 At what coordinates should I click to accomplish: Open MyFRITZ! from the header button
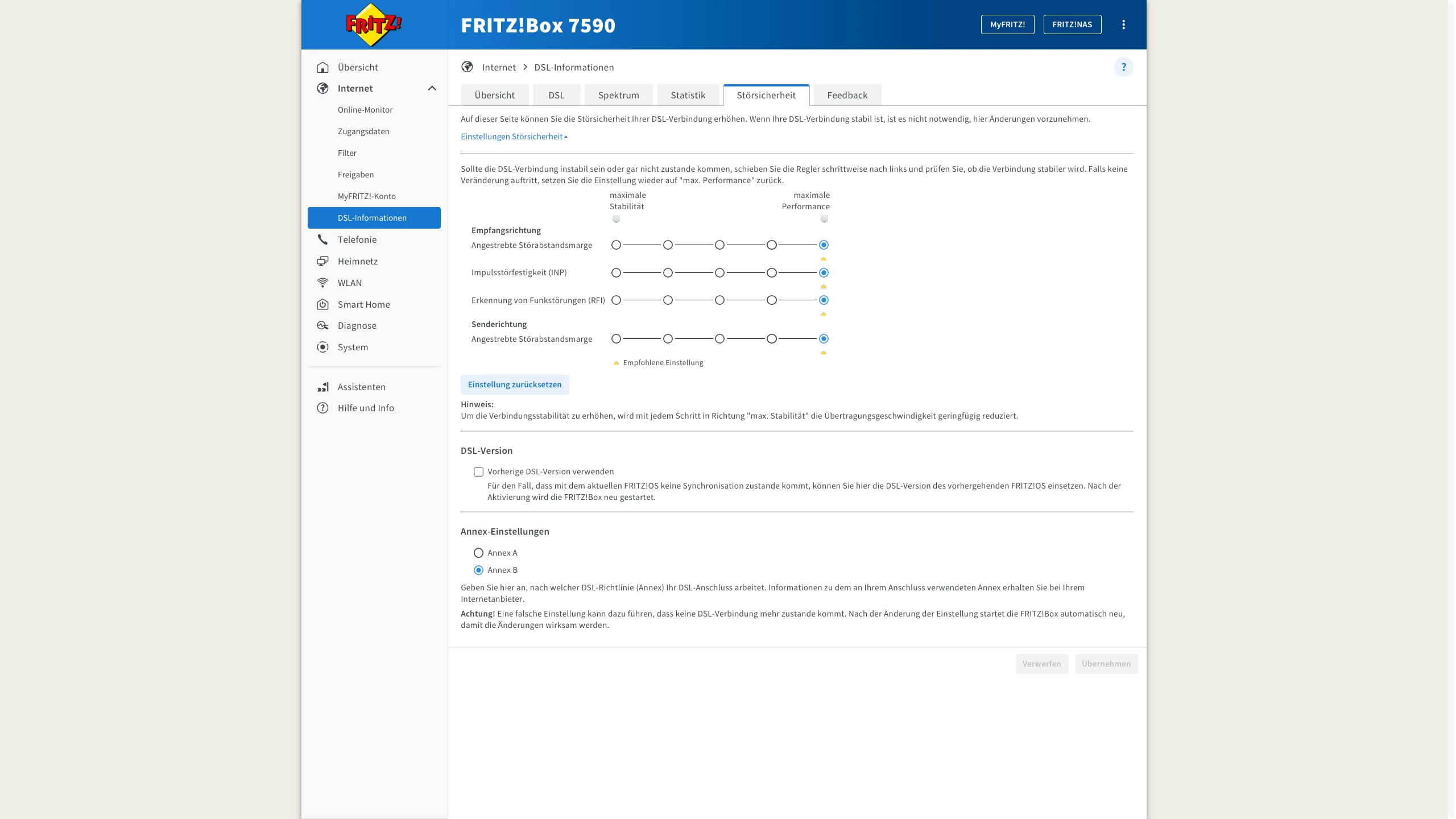tap(1007, 24)
